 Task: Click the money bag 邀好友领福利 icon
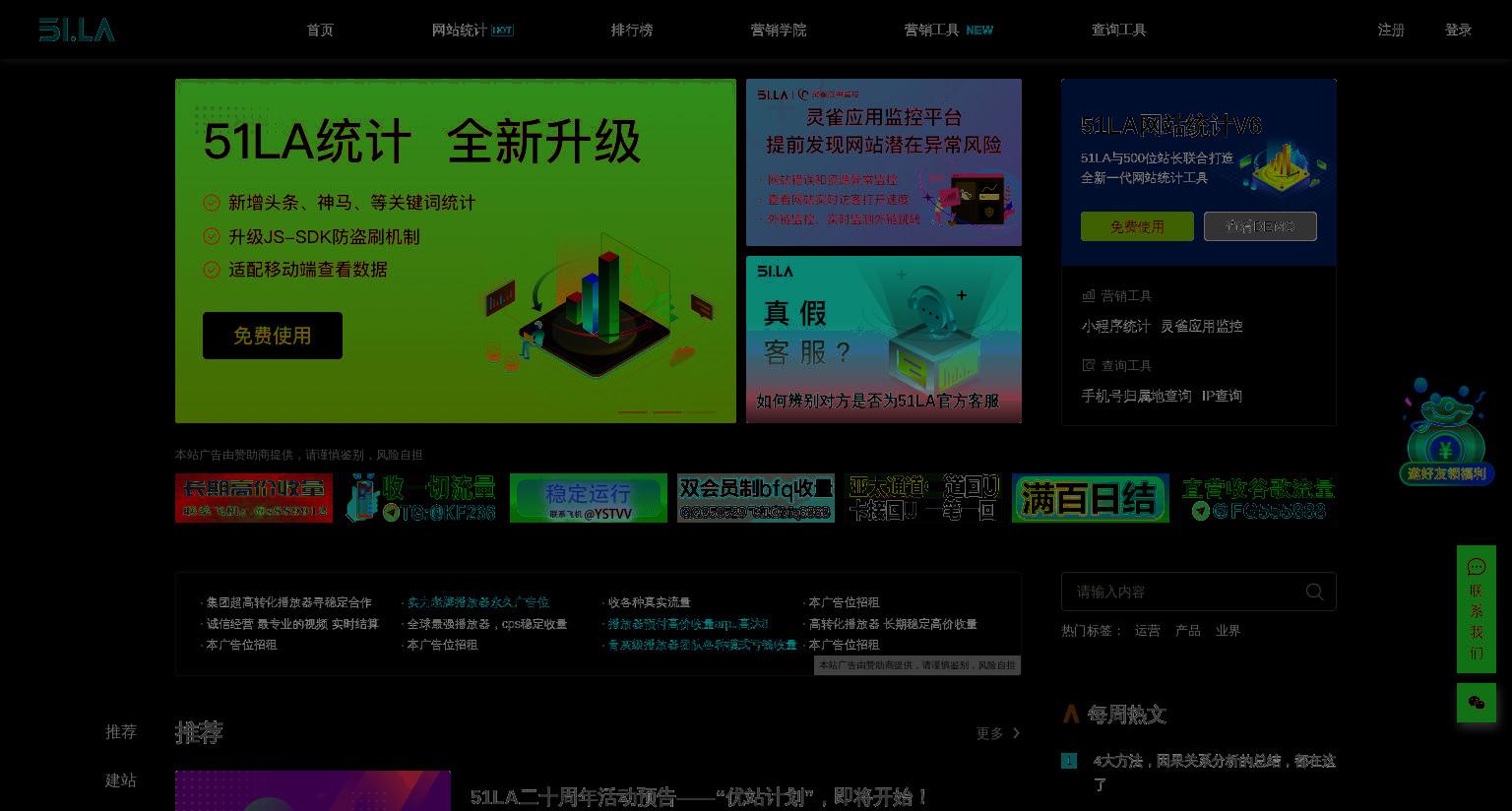1446,431
